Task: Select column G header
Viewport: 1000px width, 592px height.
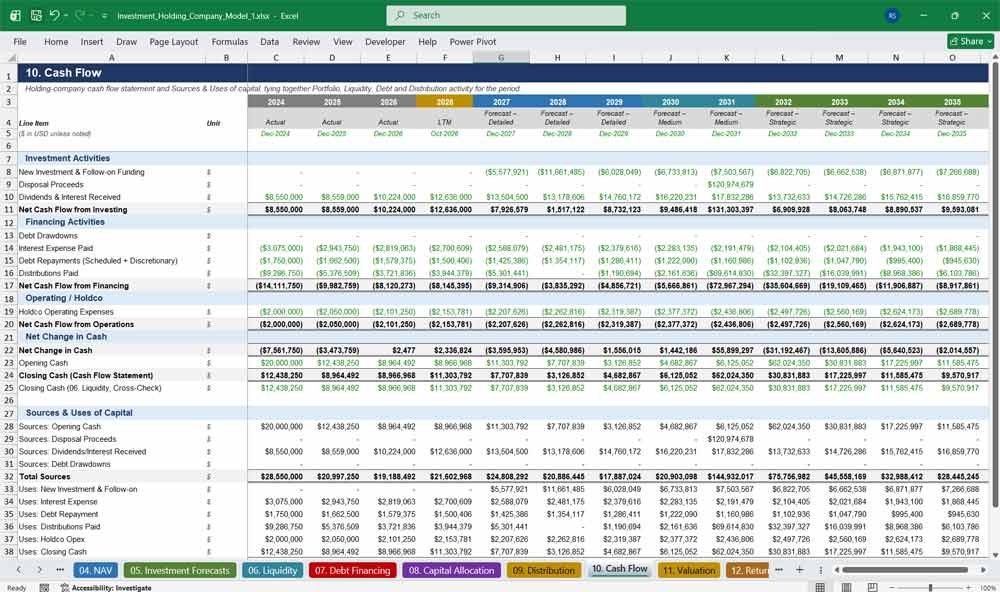Action: pyautogui.click(x=501, y=57)
